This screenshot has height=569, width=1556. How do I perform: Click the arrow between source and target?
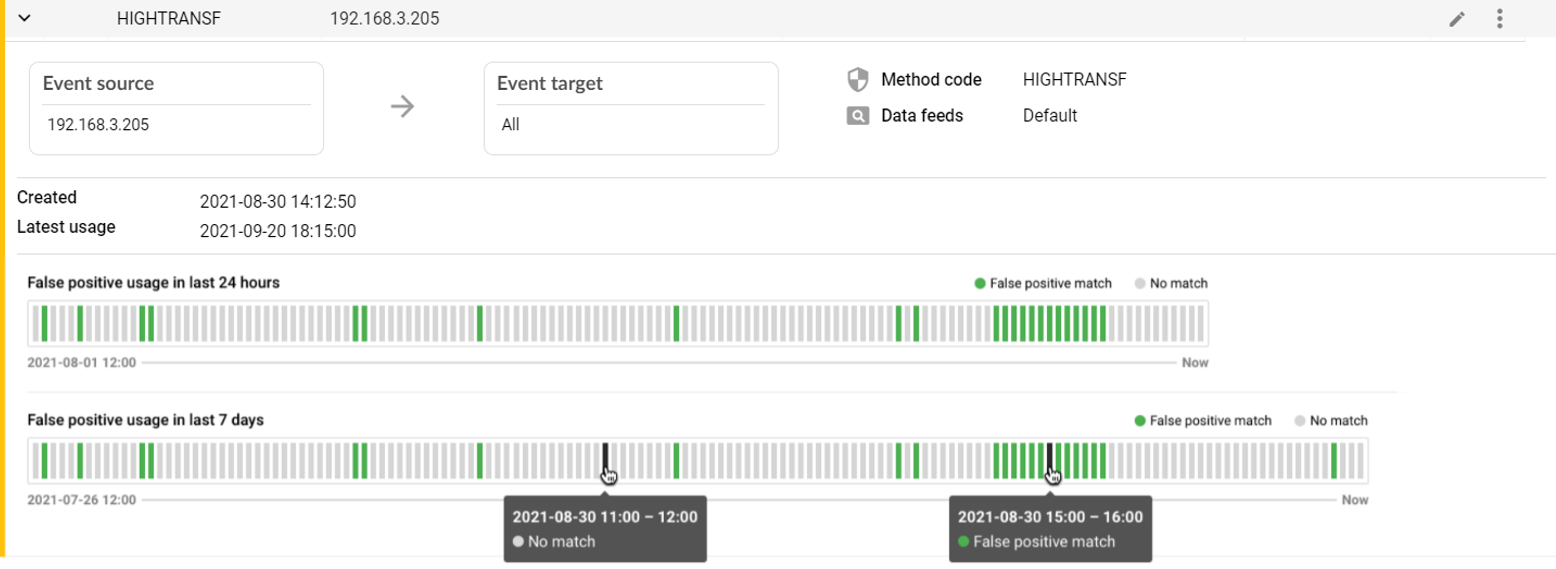(402, 107)
